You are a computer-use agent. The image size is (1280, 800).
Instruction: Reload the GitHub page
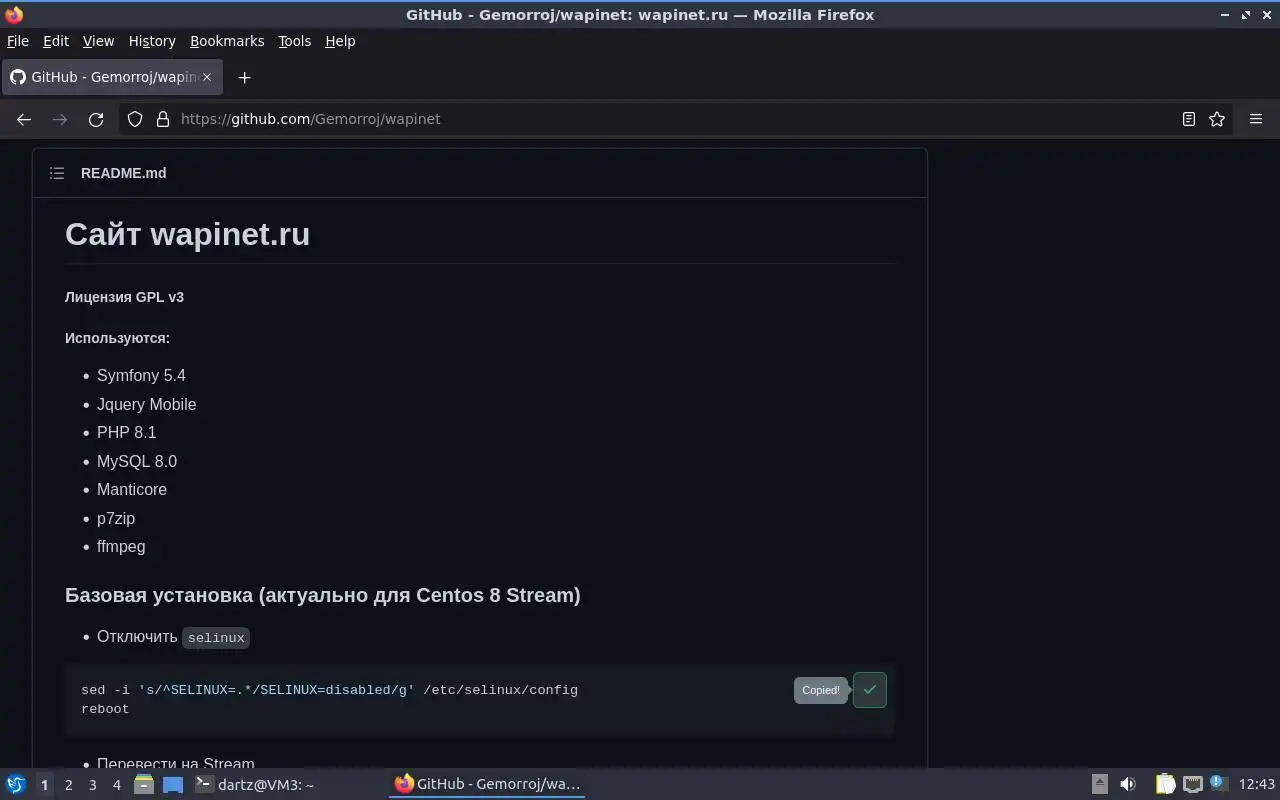click(x=96, y=119)
